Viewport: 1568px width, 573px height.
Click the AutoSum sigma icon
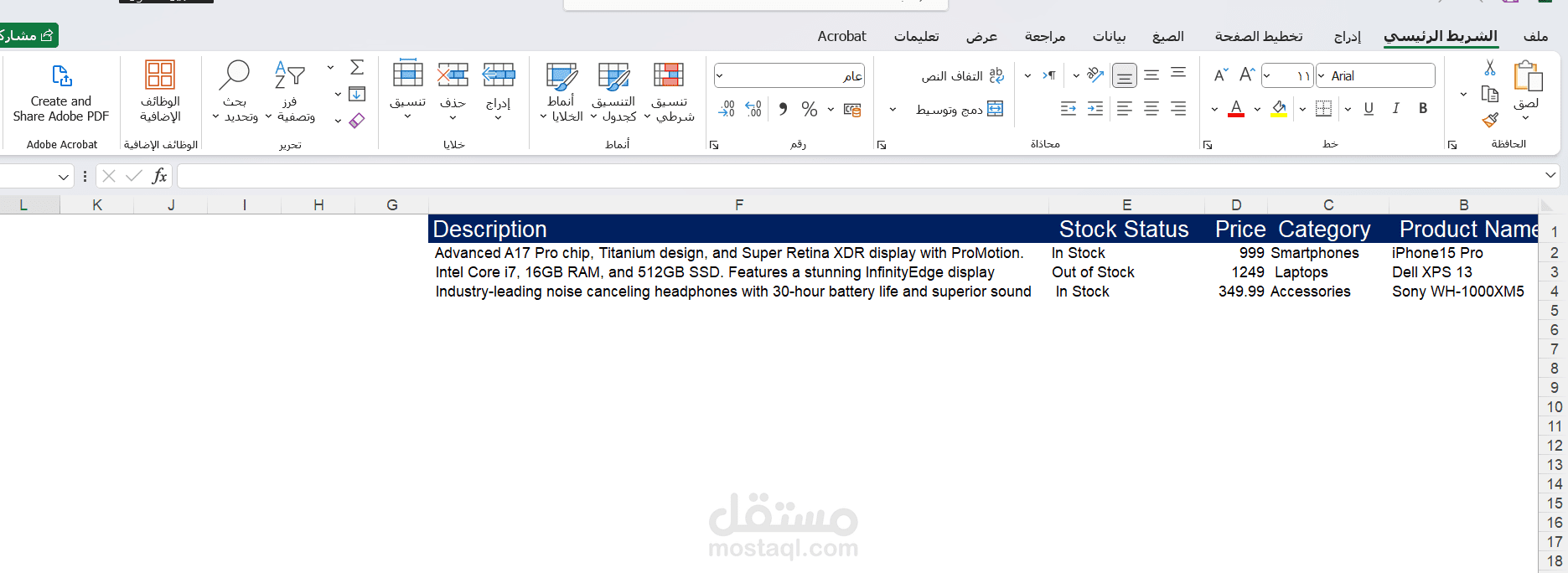[x=357, y=67]
